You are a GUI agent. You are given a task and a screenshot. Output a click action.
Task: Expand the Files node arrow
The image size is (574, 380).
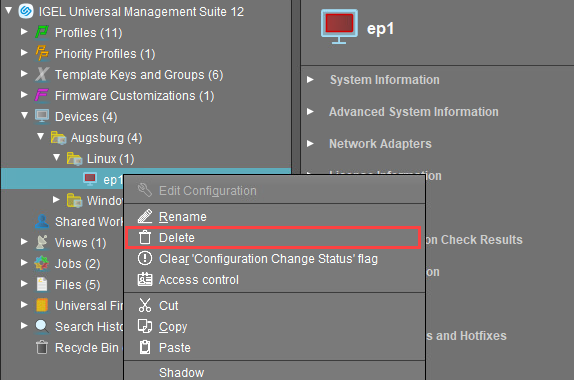click(x=24, y=284)
